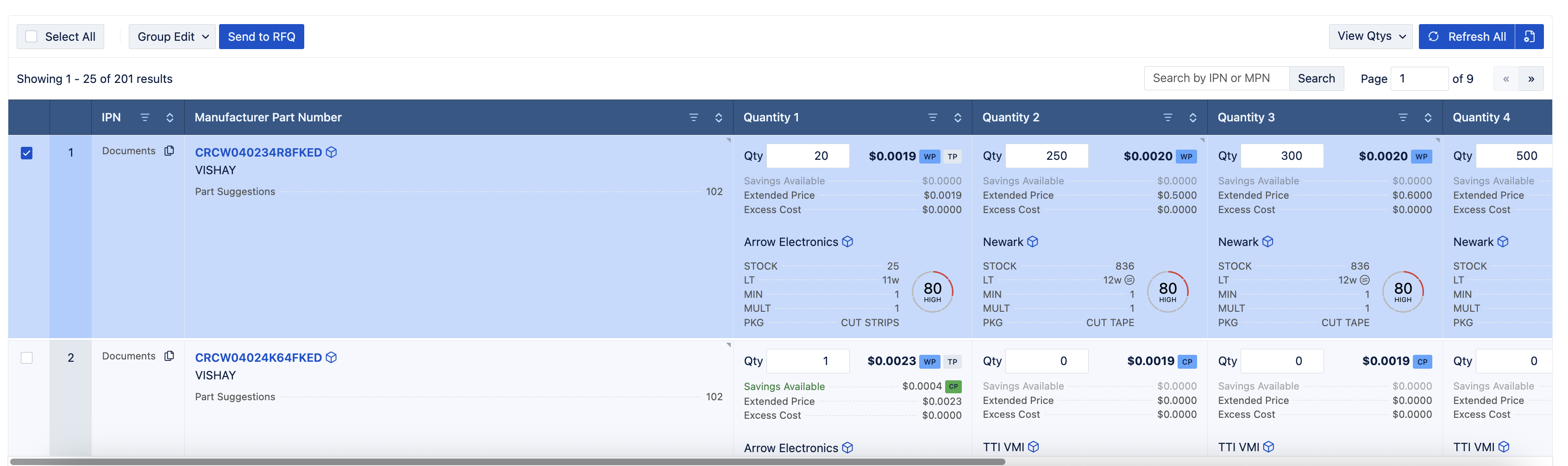This screenshot has height=466, width=1568.
Task: Click the Send to RFQ button
Action: point(261,37)
